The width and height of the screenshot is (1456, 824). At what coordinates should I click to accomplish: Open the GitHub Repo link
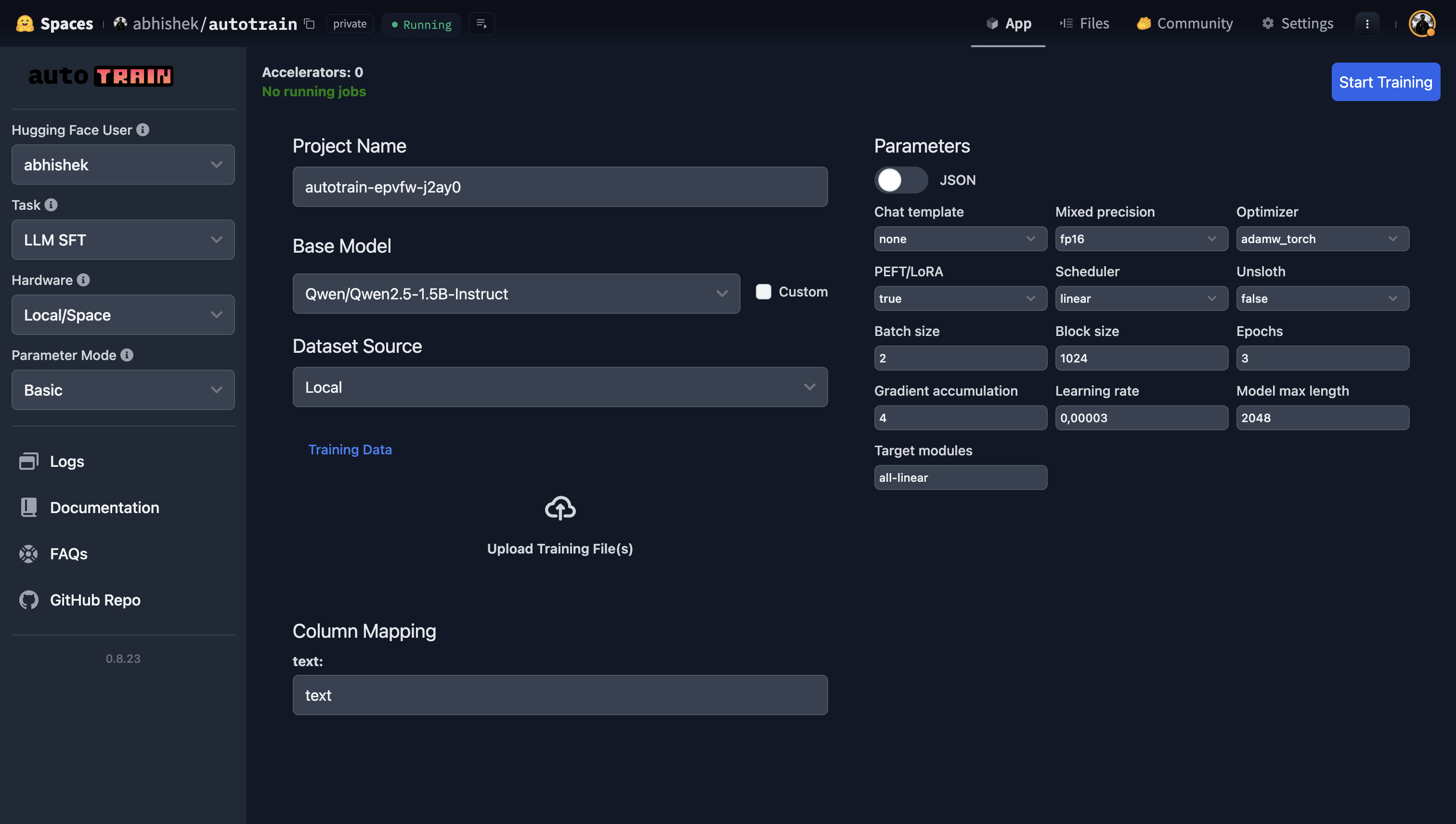pos(94,599)
